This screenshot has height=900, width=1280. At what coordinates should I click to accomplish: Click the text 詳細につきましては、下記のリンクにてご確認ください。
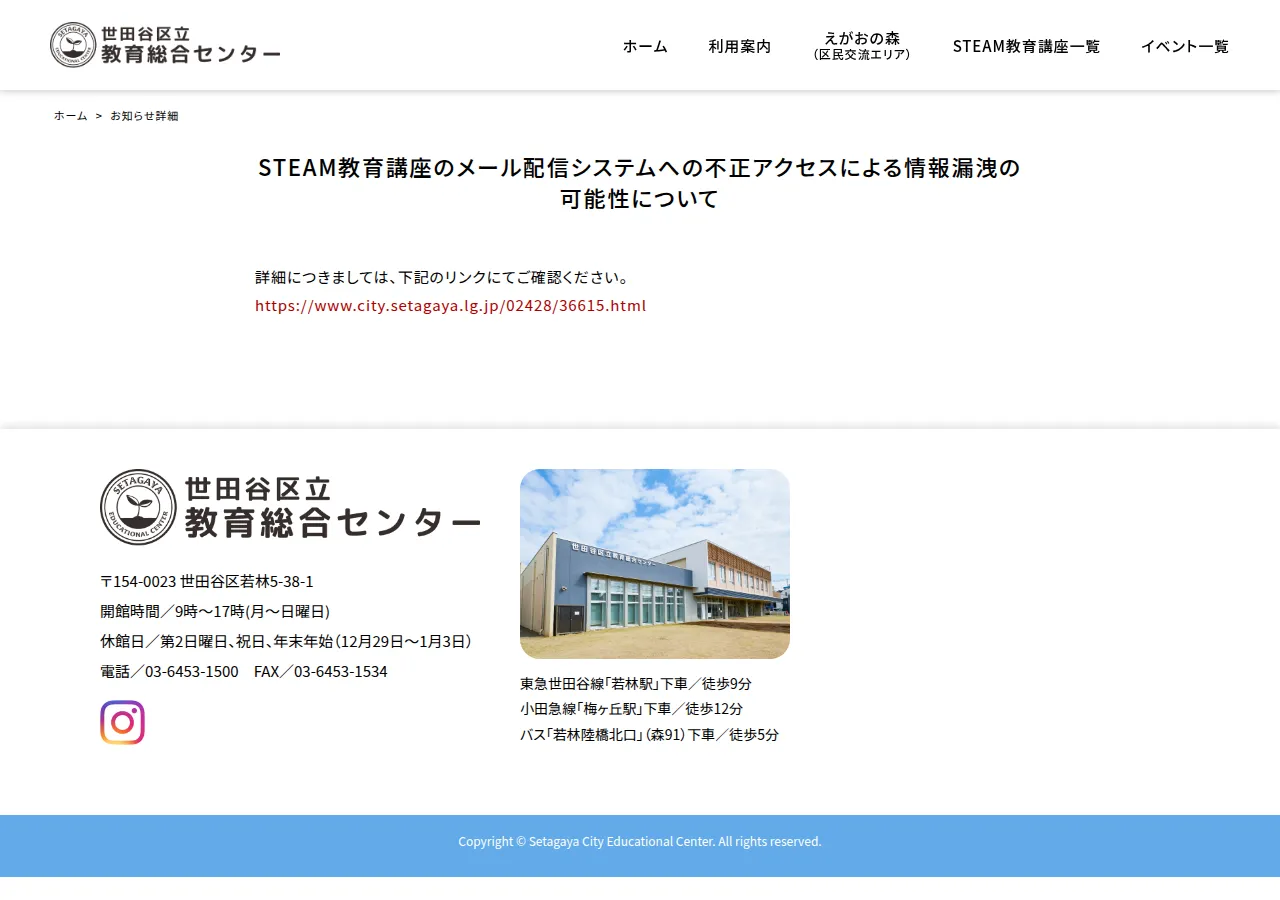(x=443, y=277)
